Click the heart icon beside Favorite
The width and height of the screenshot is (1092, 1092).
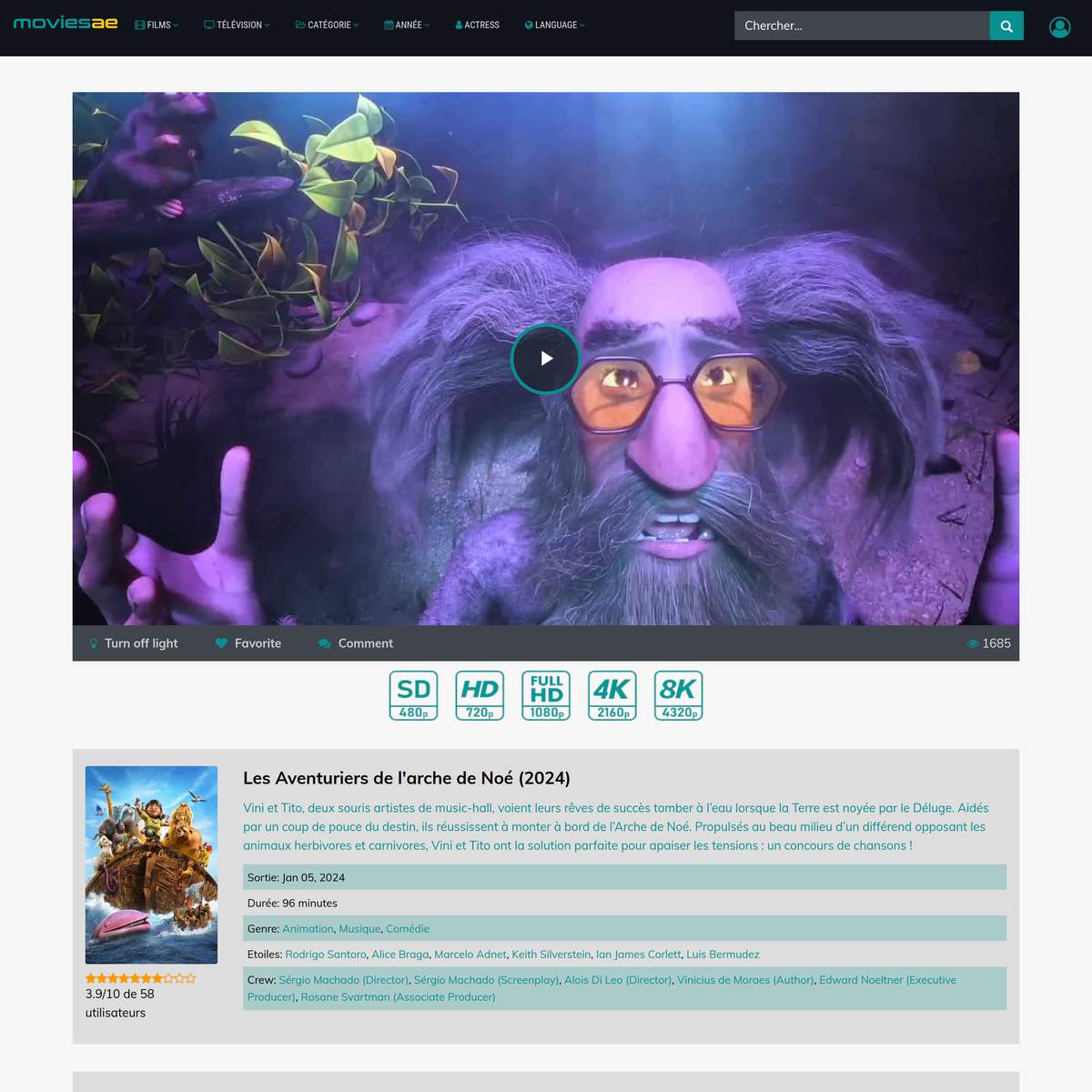(221, 643)
